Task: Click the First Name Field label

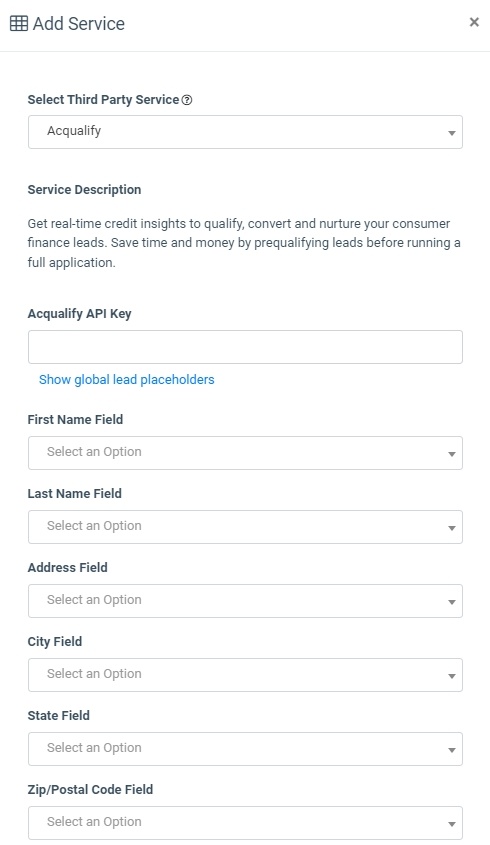Action: coord(75,420)
